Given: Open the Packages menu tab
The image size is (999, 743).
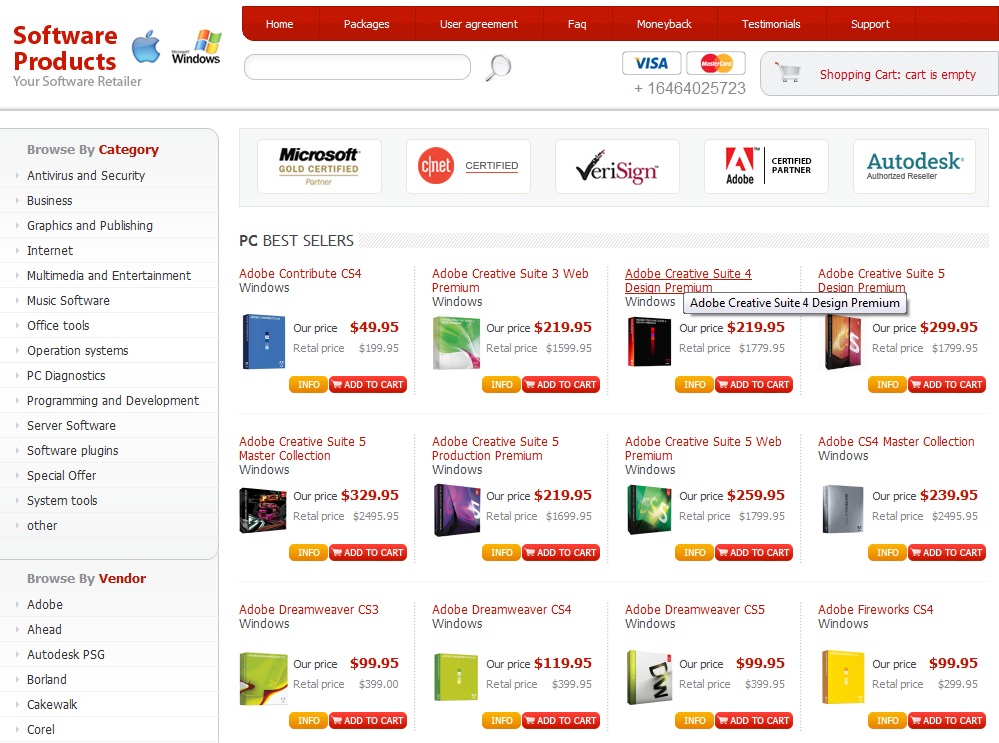Looking at the screenshot, I should [x=366, y=24].
